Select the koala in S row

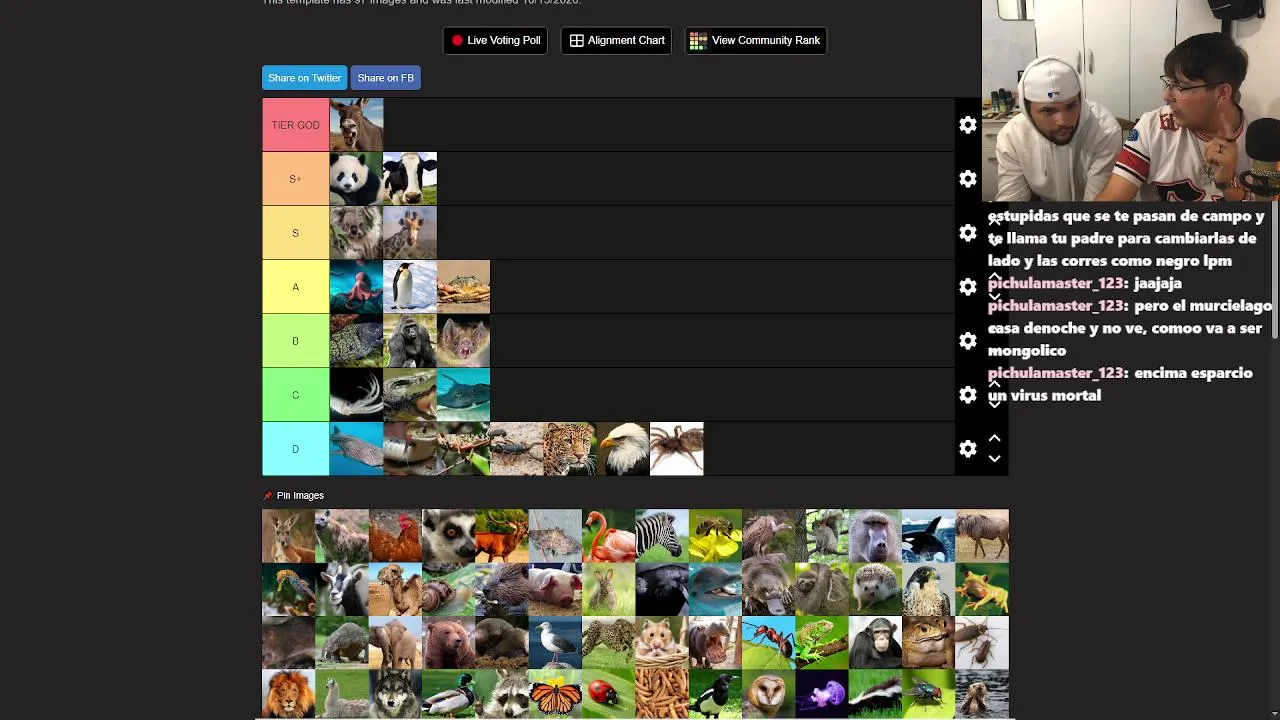[x=356, y=233]
